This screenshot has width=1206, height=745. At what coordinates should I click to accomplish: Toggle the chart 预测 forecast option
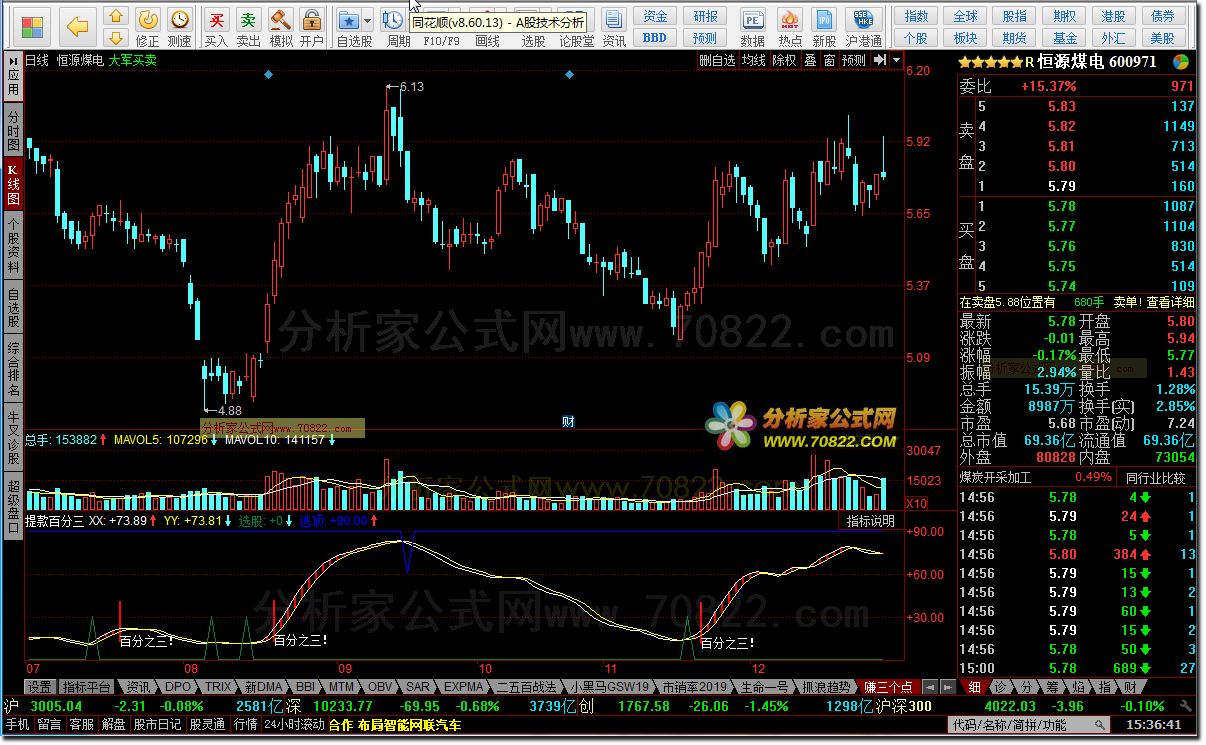pos(854,60)
